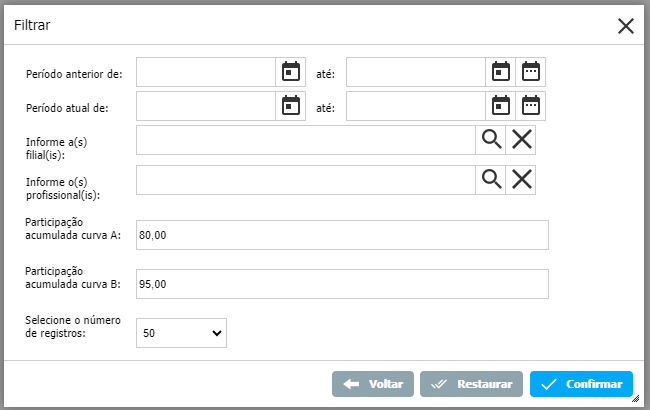Edit Participação acumulada curva A value

click(x=342, y=235)
